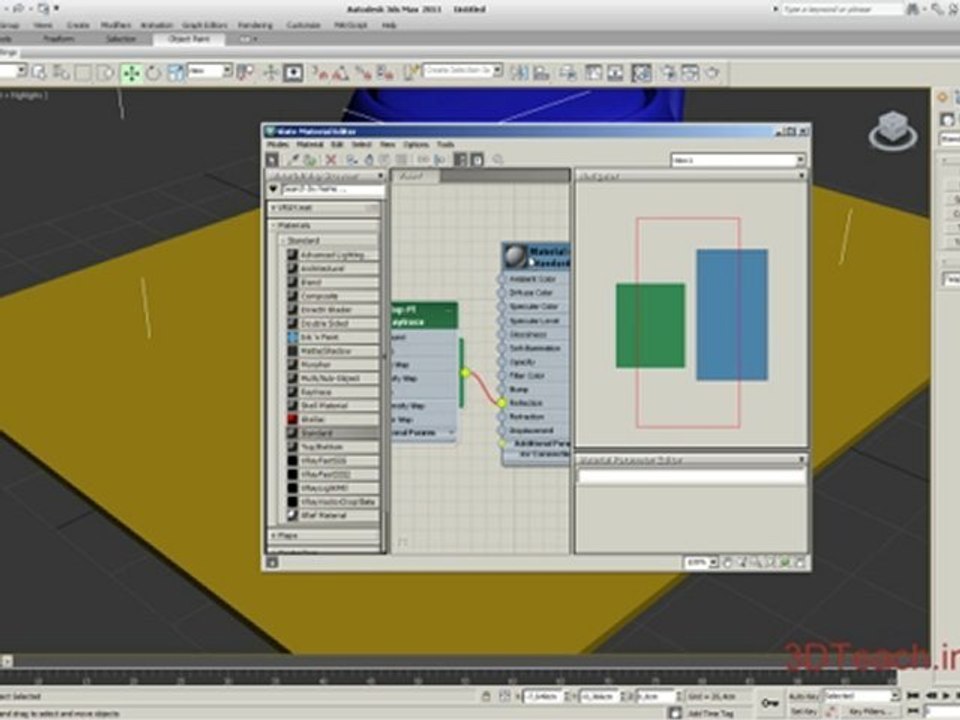The width and height of the screenshot is (960, 720).
Task: Select the View1 tab in Slate editor
Action: coord(415,176)
